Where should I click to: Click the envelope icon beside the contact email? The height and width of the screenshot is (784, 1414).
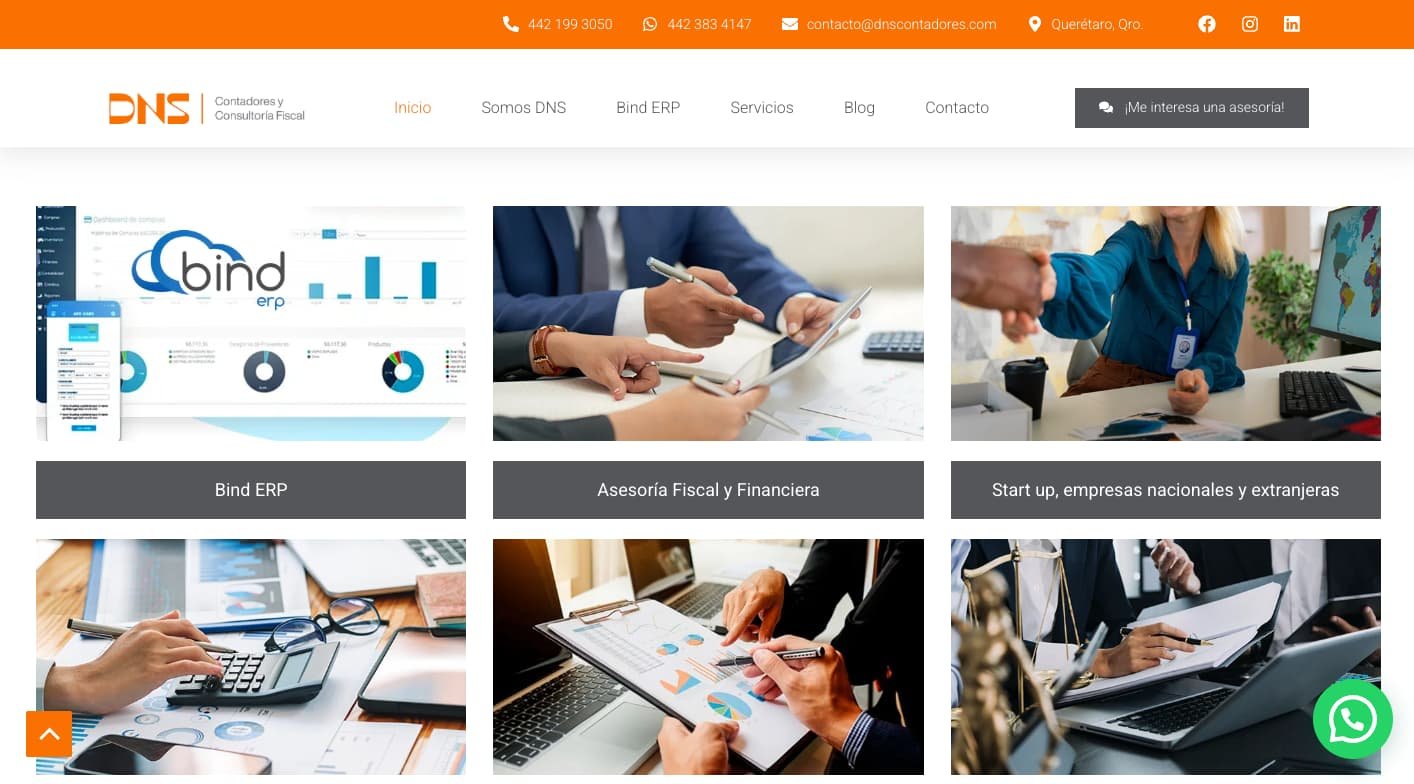(x=790, y=24)
